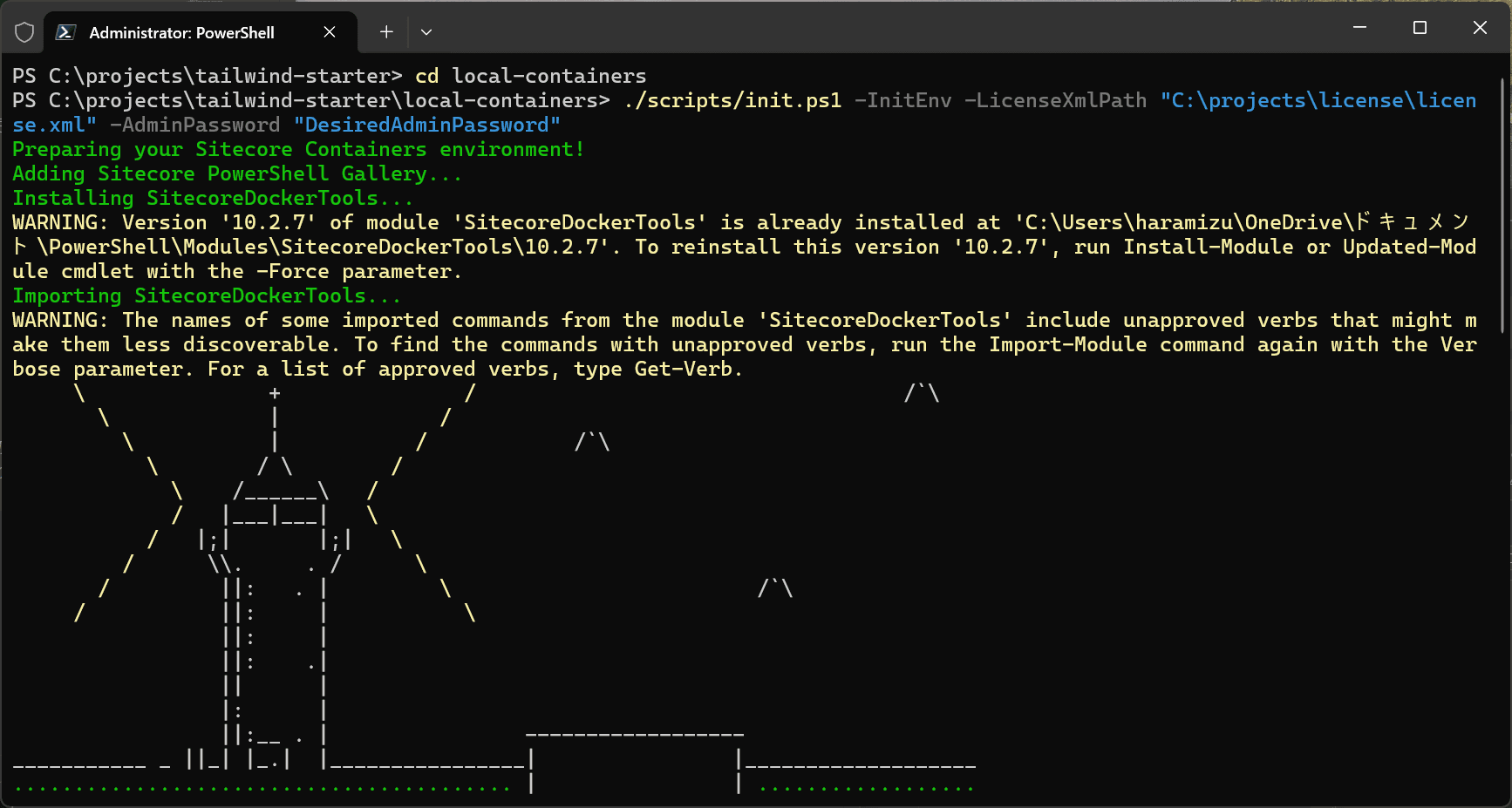Click the vertical scrollbar thumb
This screenshot has height=808, width=1512.
[x=1502, y=205]
